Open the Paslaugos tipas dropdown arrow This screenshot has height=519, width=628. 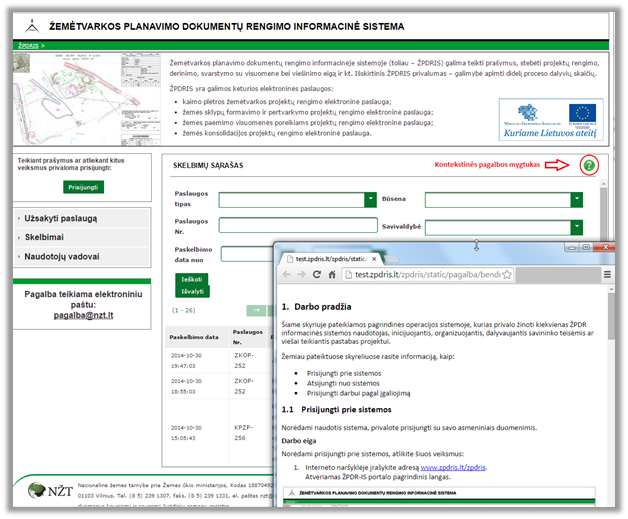point(370,199)
